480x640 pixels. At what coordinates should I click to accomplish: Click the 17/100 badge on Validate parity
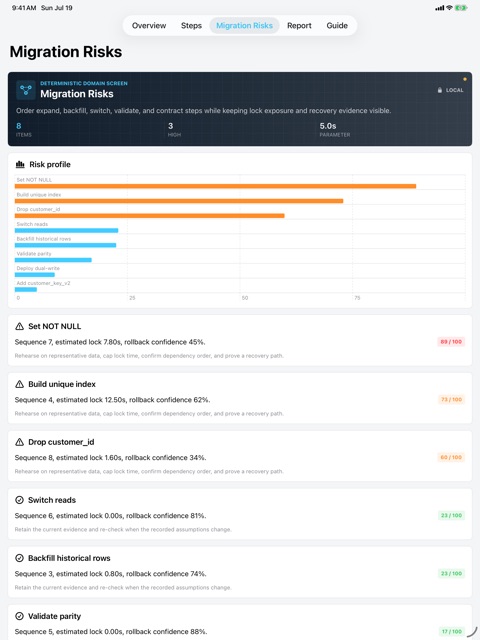point(451,631)
